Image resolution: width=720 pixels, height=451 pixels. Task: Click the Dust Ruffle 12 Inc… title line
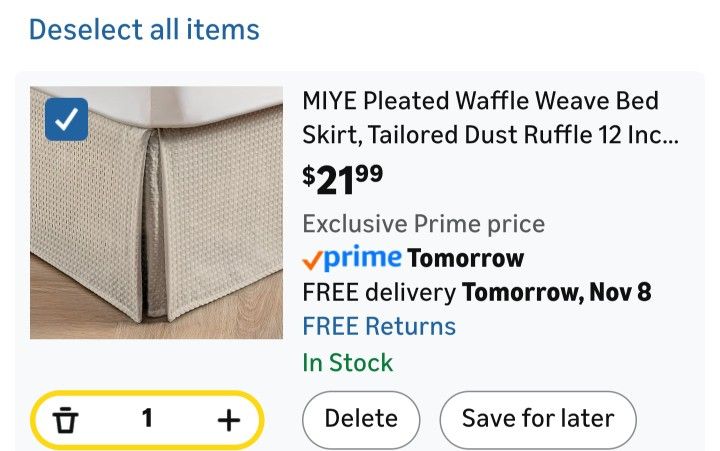pyautogui.click(x=490, y=135)
